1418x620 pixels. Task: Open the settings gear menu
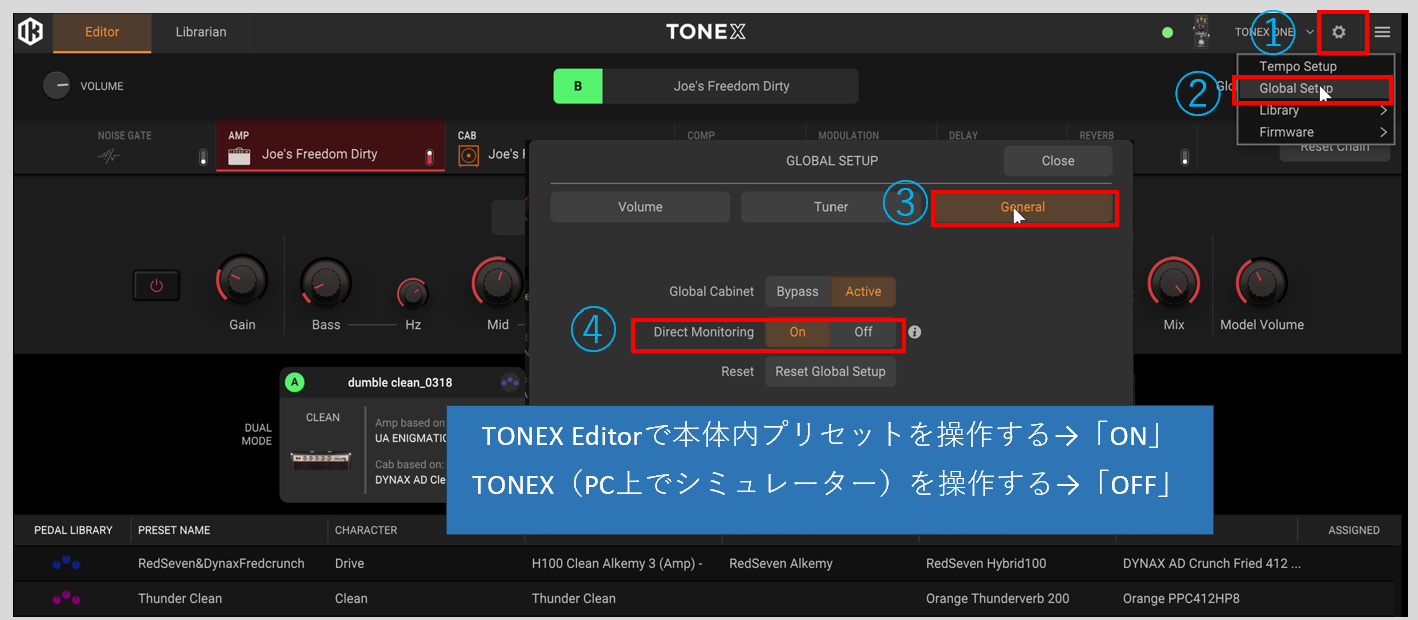pyautogui.click(x=1339, y=32)
